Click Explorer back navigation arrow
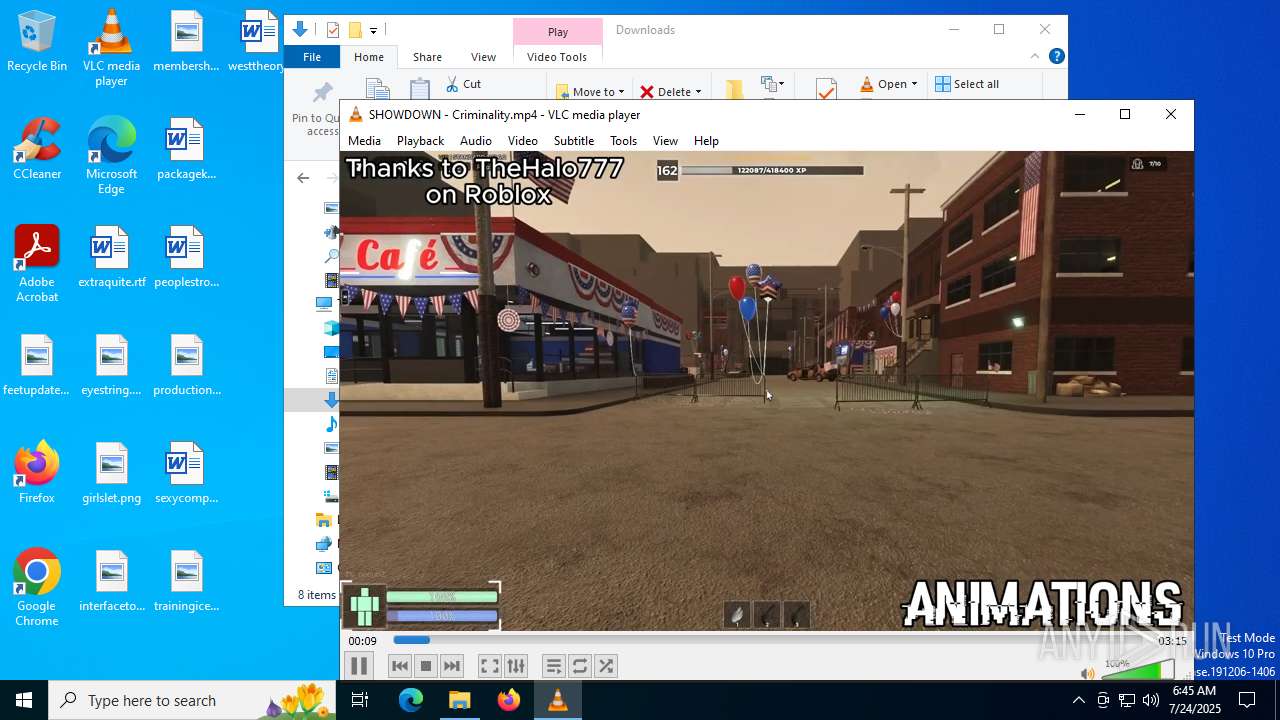This screenshot has width=1280, height=720. (303, 178)
